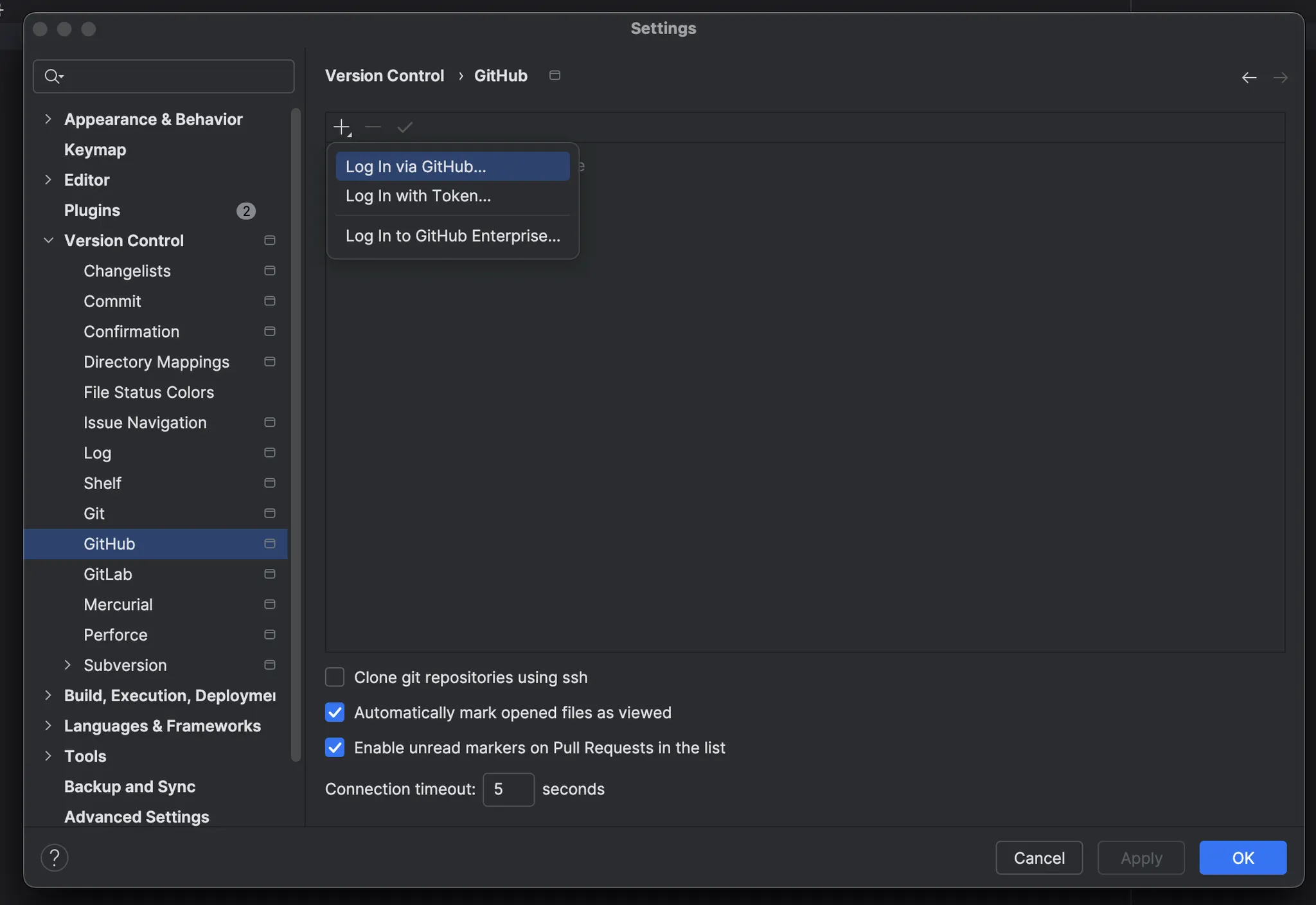Choose Log In with Token option

point(418,196)
